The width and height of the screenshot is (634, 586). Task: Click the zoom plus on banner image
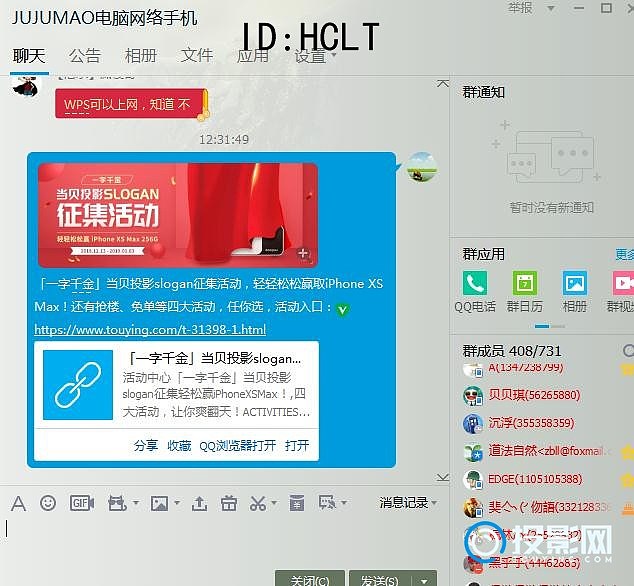(x=303, y=254)
